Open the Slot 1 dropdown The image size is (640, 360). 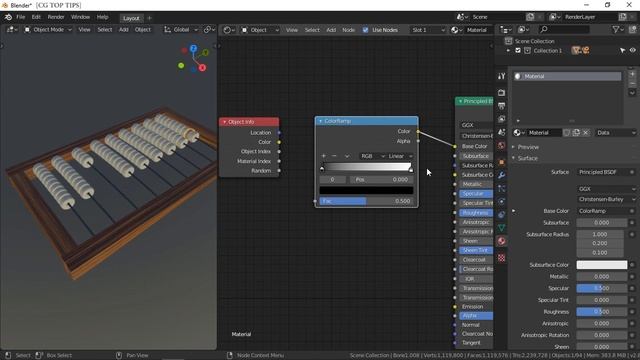pos(428,30)
